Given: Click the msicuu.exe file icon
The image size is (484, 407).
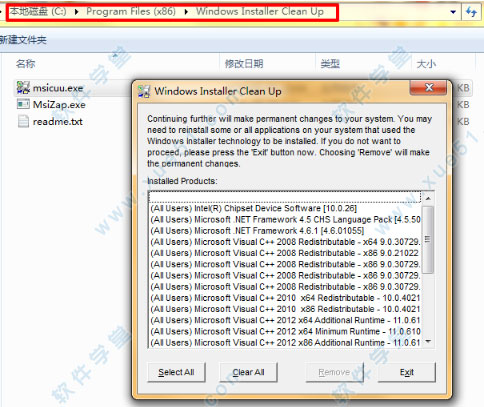Looking at the screenshot, I should (x=23, y=88).
